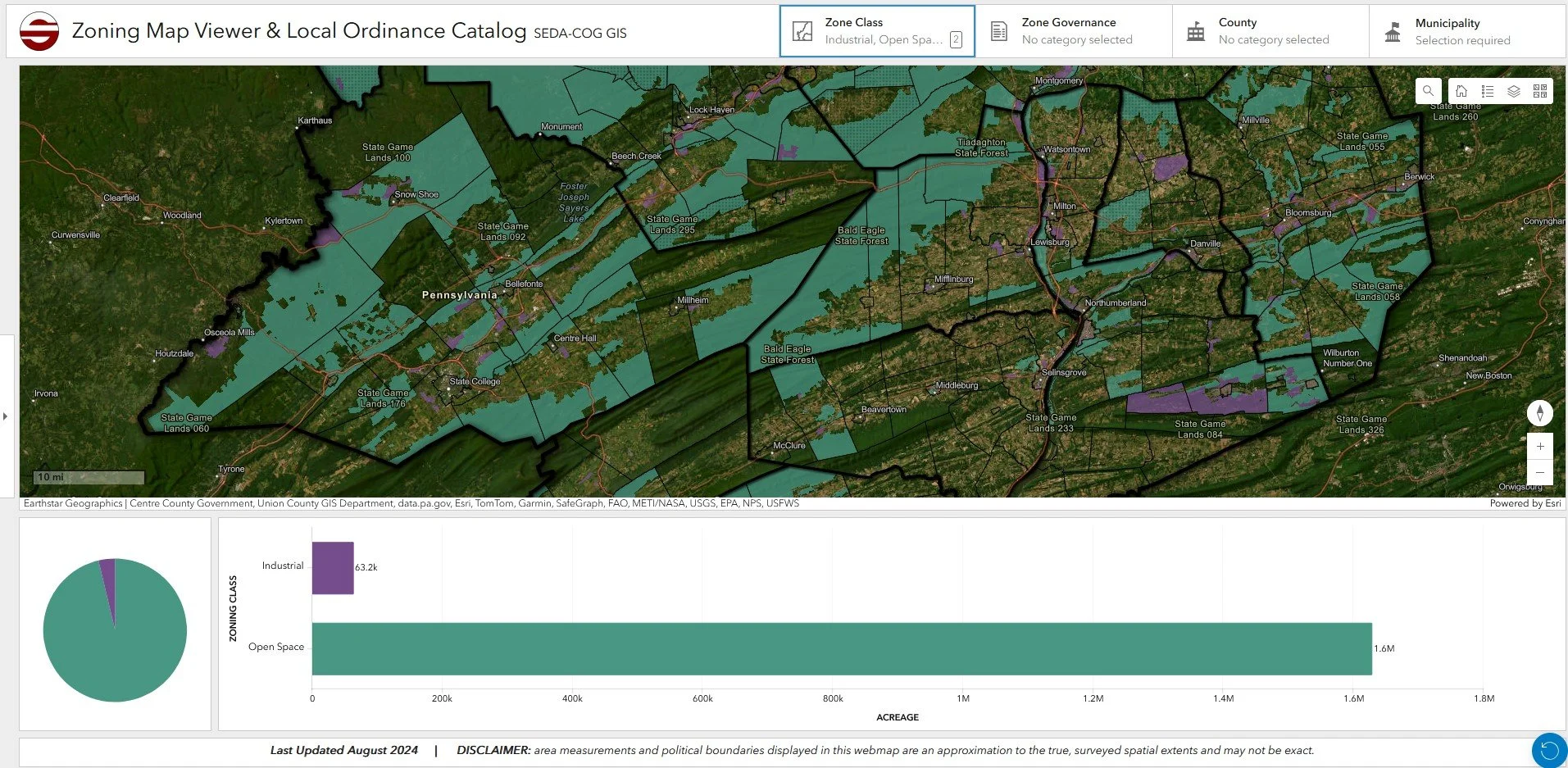Click the Bellefonte map label
The height and width of the screenshot is (768, 1568).
pyautogui.click(x=524, y=284)
